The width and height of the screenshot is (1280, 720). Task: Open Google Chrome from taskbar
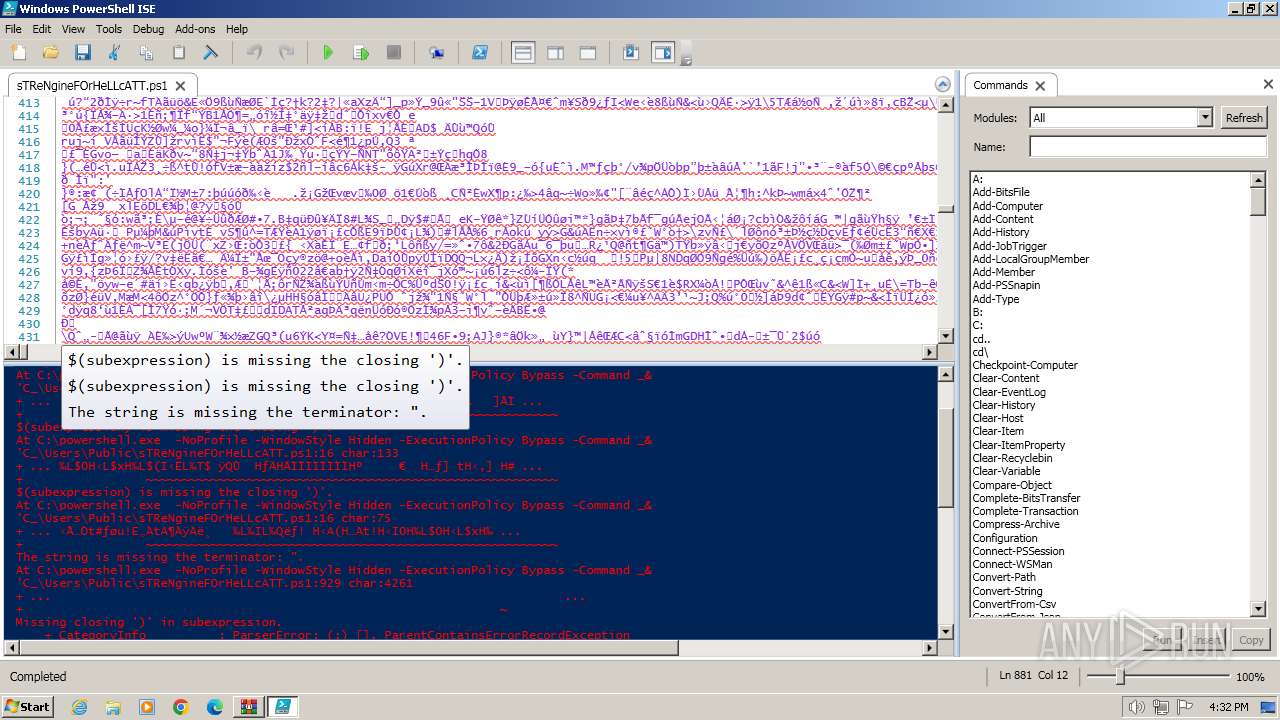pyautogui.click(x=180, y=707)
